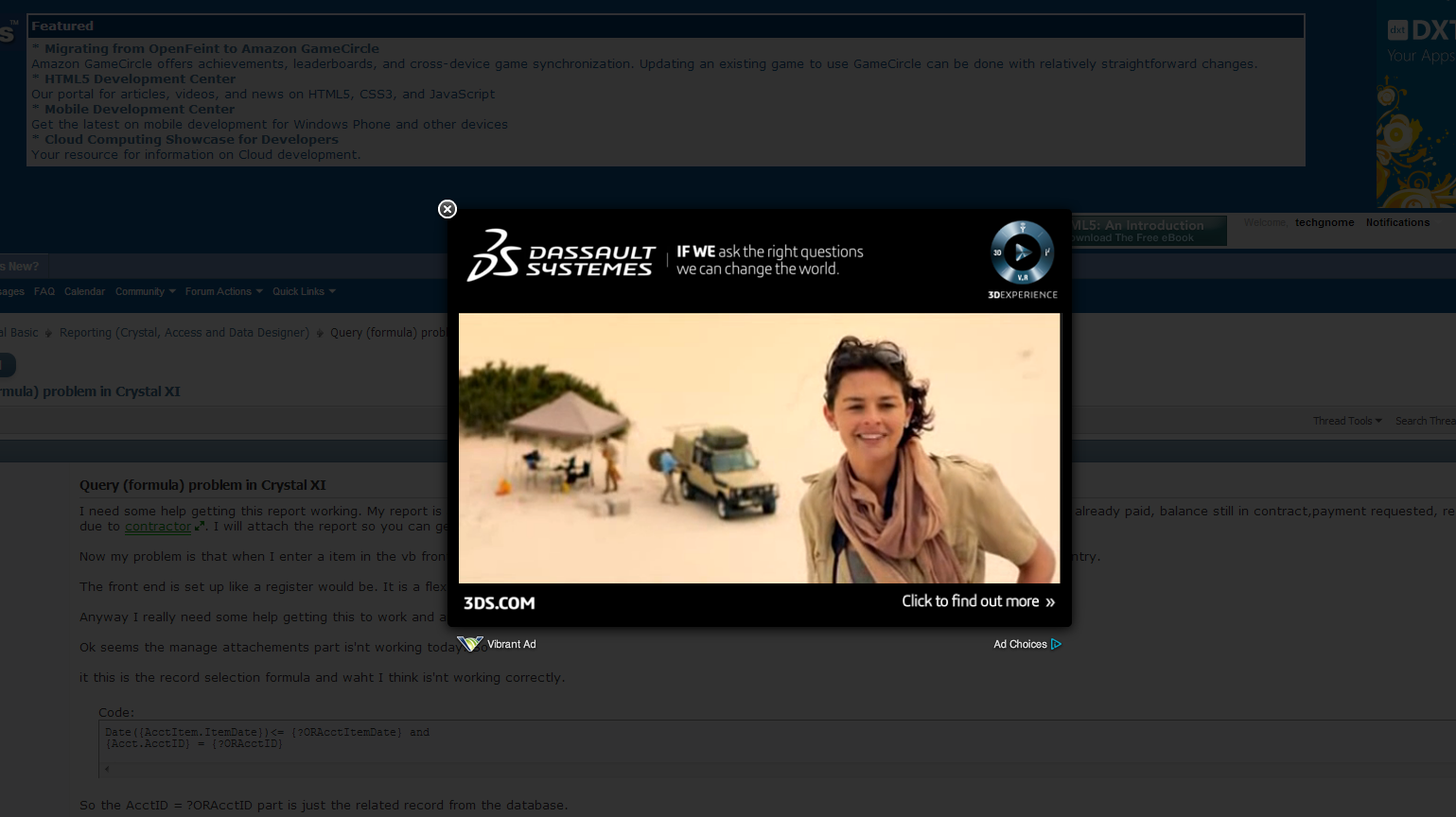Screen dimensions: 1456x817
Task: Open the HTML5 Development Center link
Action: click(x=140, y=78)
